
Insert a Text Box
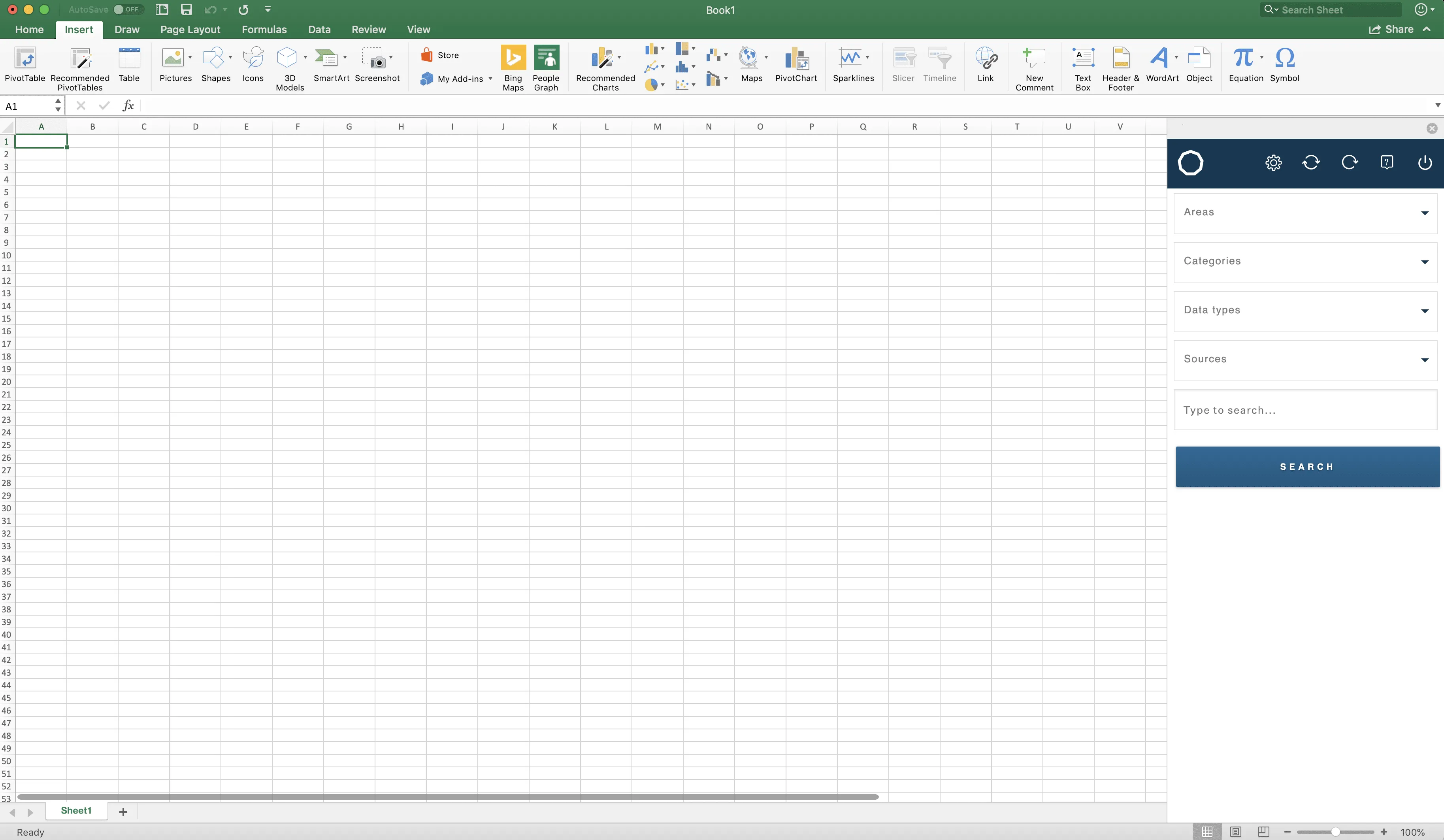pyautogui.click(x=1083, y=69)
